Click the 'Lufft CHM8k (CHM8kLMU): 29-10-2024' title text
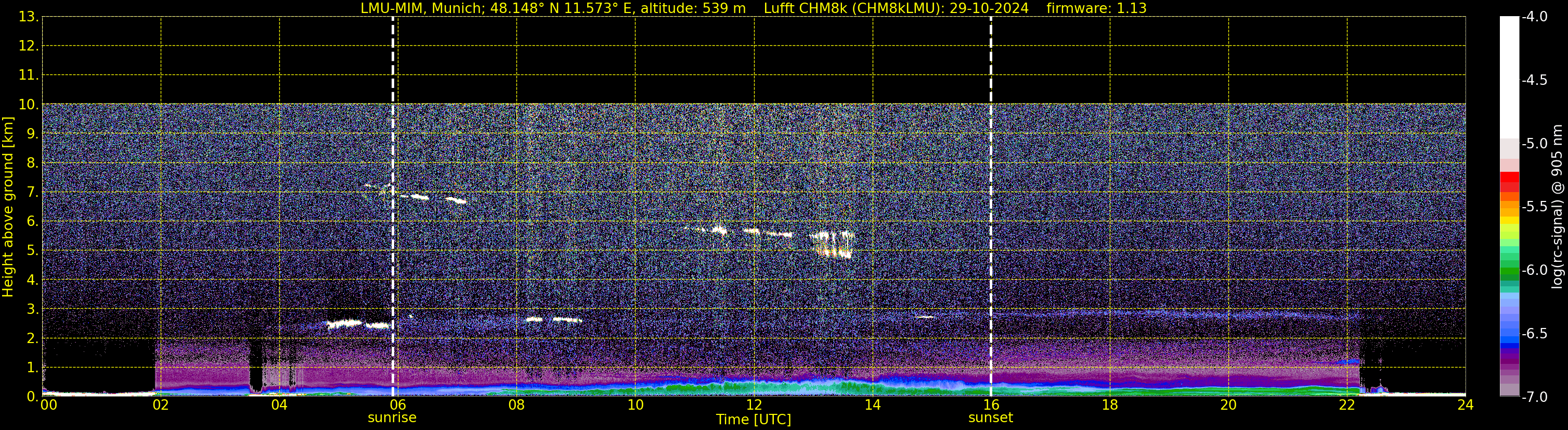The height and width of the screenshot is (430, 1568). click(896, 8)
